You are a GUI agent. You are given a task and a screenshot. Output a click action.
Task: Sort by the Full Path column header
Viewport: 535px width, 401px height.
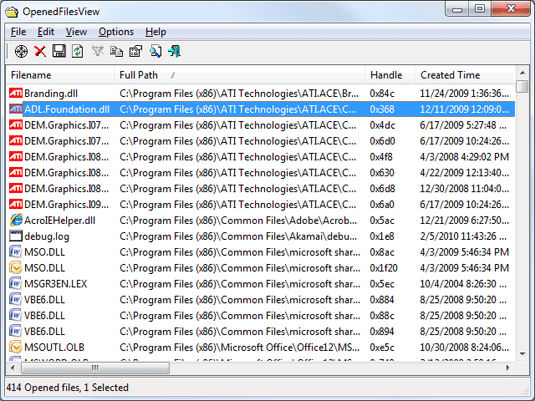point(240,75)
